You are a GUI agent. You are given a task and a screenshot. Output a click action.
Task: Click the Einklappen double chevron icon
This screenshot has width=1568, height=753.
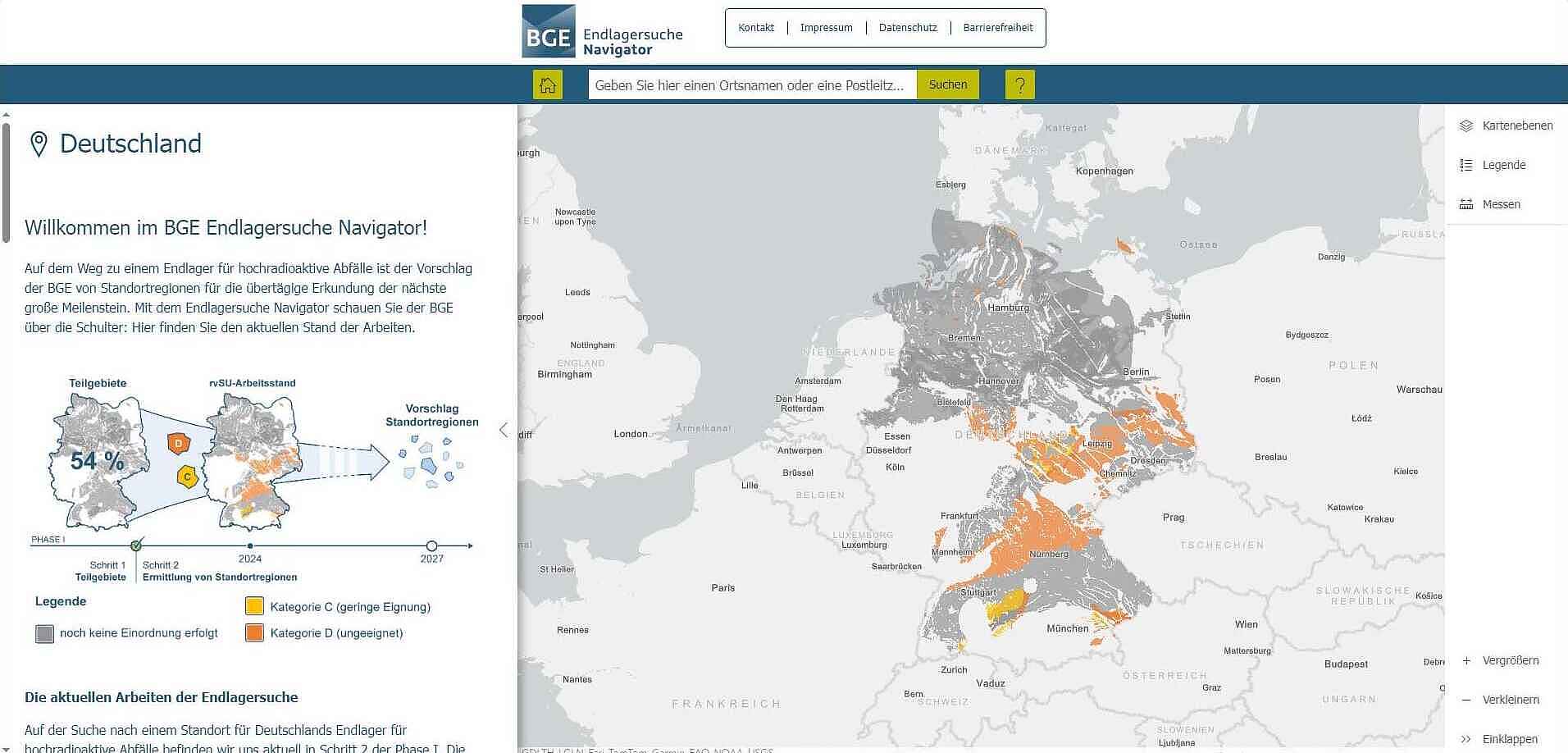click(x=1466, y=739)
